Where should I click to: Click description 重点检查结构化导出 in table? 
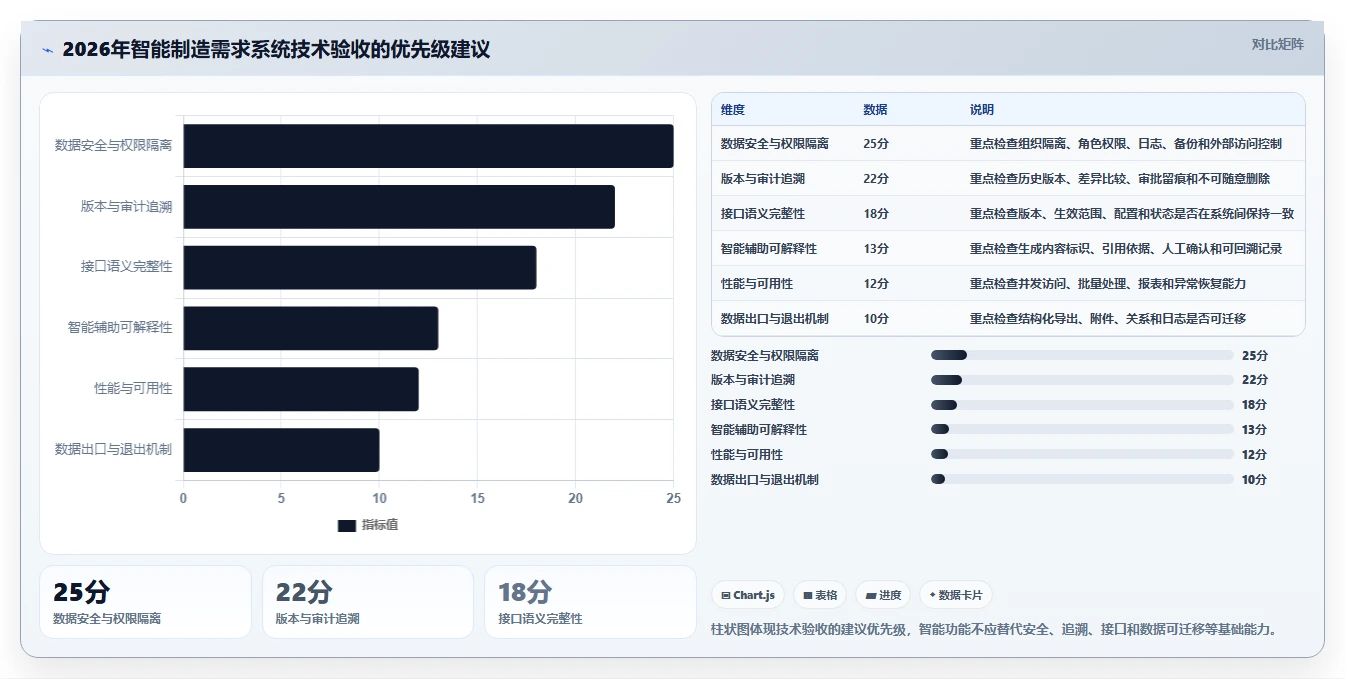pyautogui.click(x=1108, y=319)
